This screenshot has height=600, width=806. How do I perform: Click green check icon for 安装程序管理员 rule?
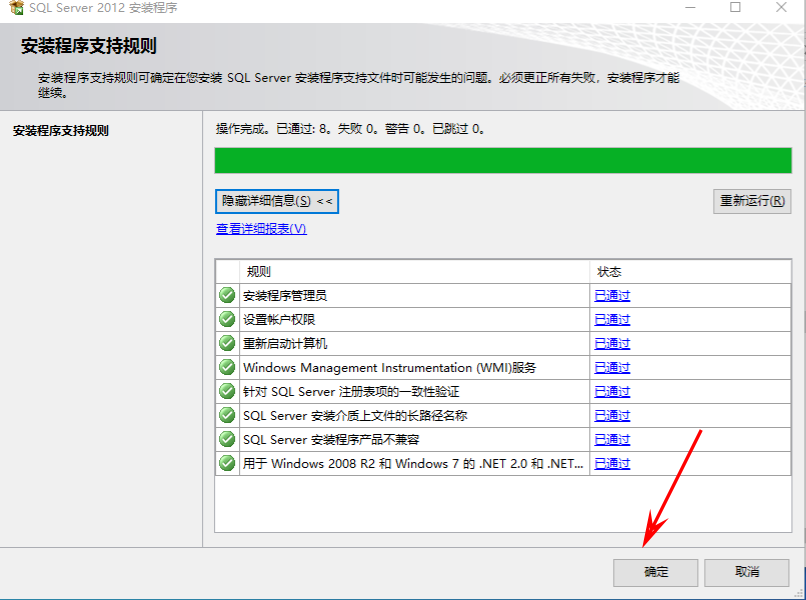click(x=227, y=295)
